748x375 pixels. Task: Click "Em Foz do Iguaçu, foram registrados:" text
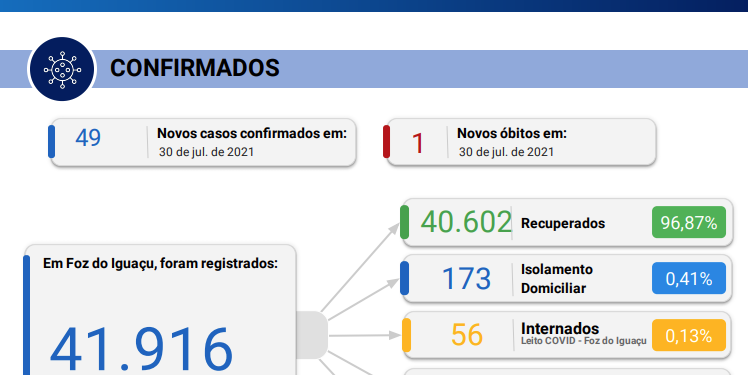(x=160, y=263)
